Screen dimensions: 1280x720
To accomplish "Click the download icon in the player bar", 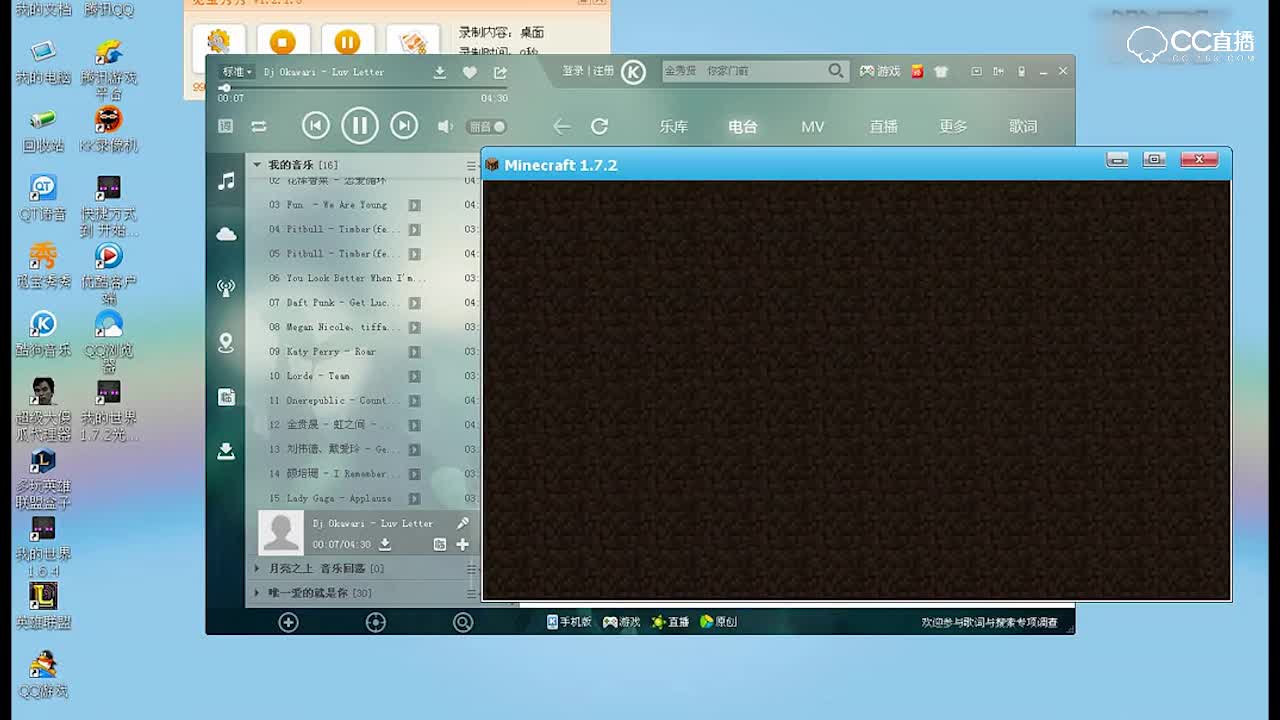I will point(440,71).
